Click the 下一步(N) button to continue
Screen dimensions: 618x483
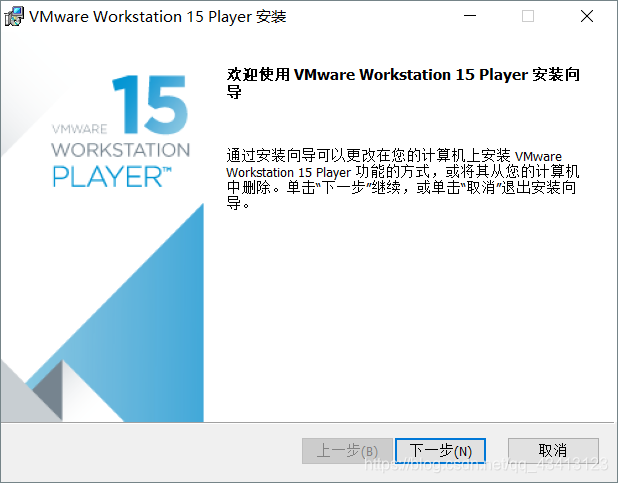[440, 450]
